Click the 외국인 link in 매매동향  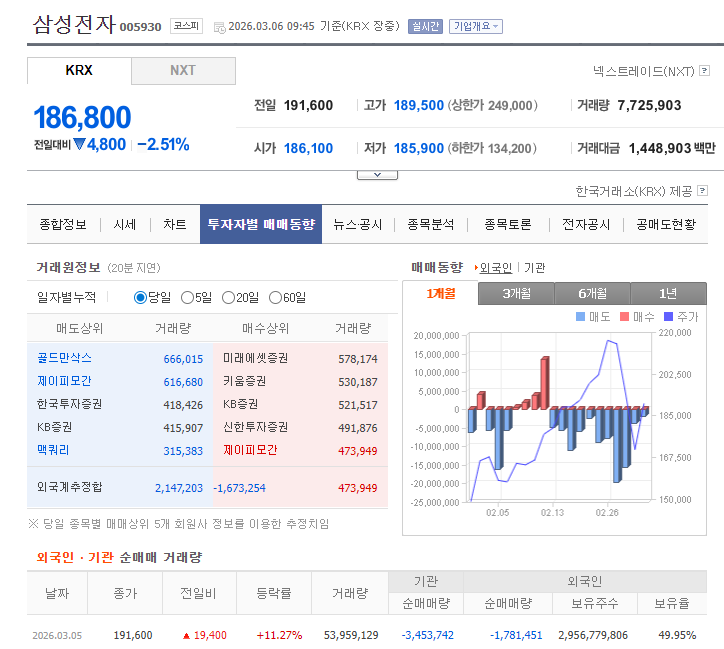[496, 268]
